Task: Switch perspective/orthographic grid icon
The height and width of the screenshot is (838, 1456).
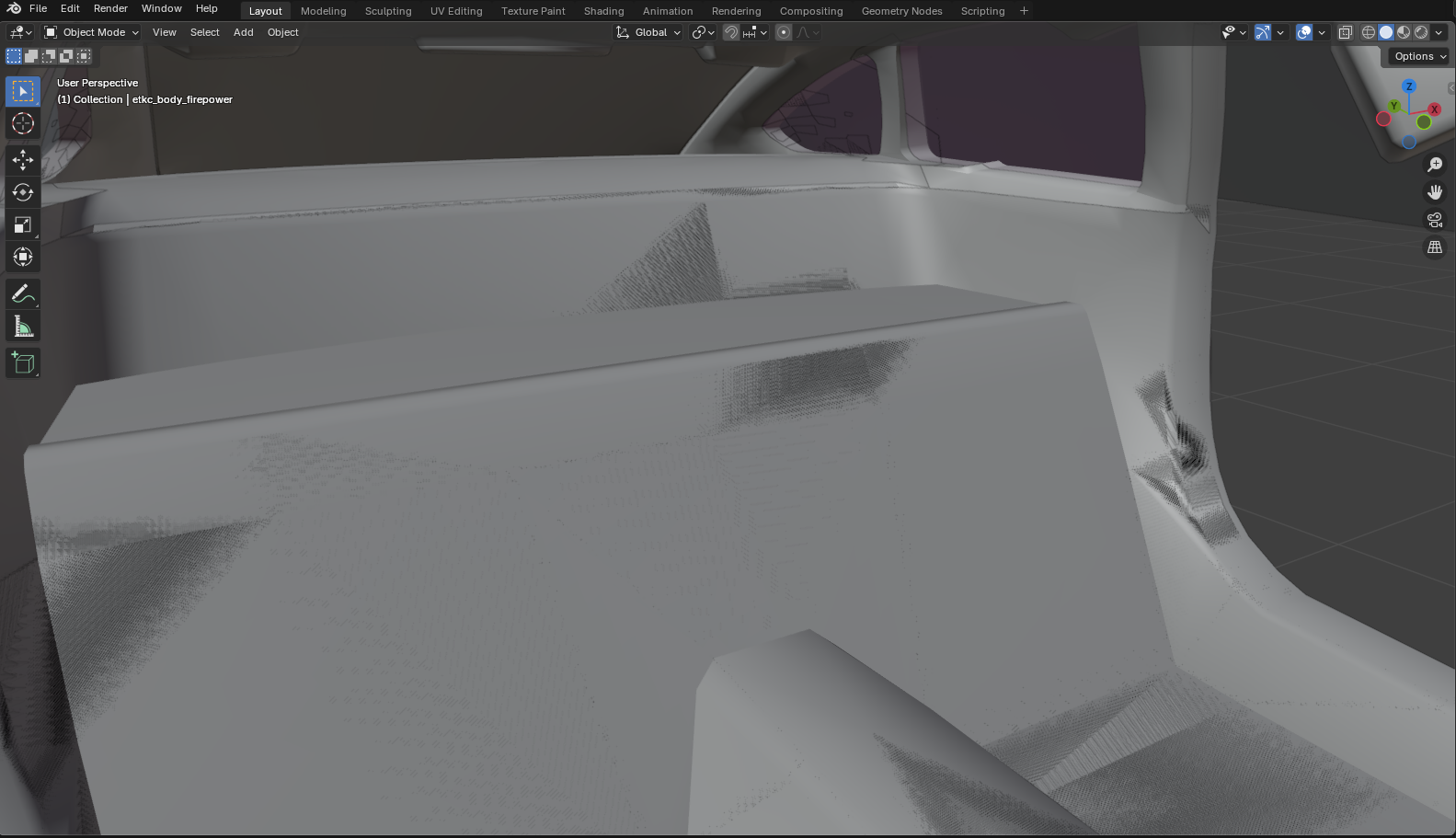Action: click(1435, 247)
